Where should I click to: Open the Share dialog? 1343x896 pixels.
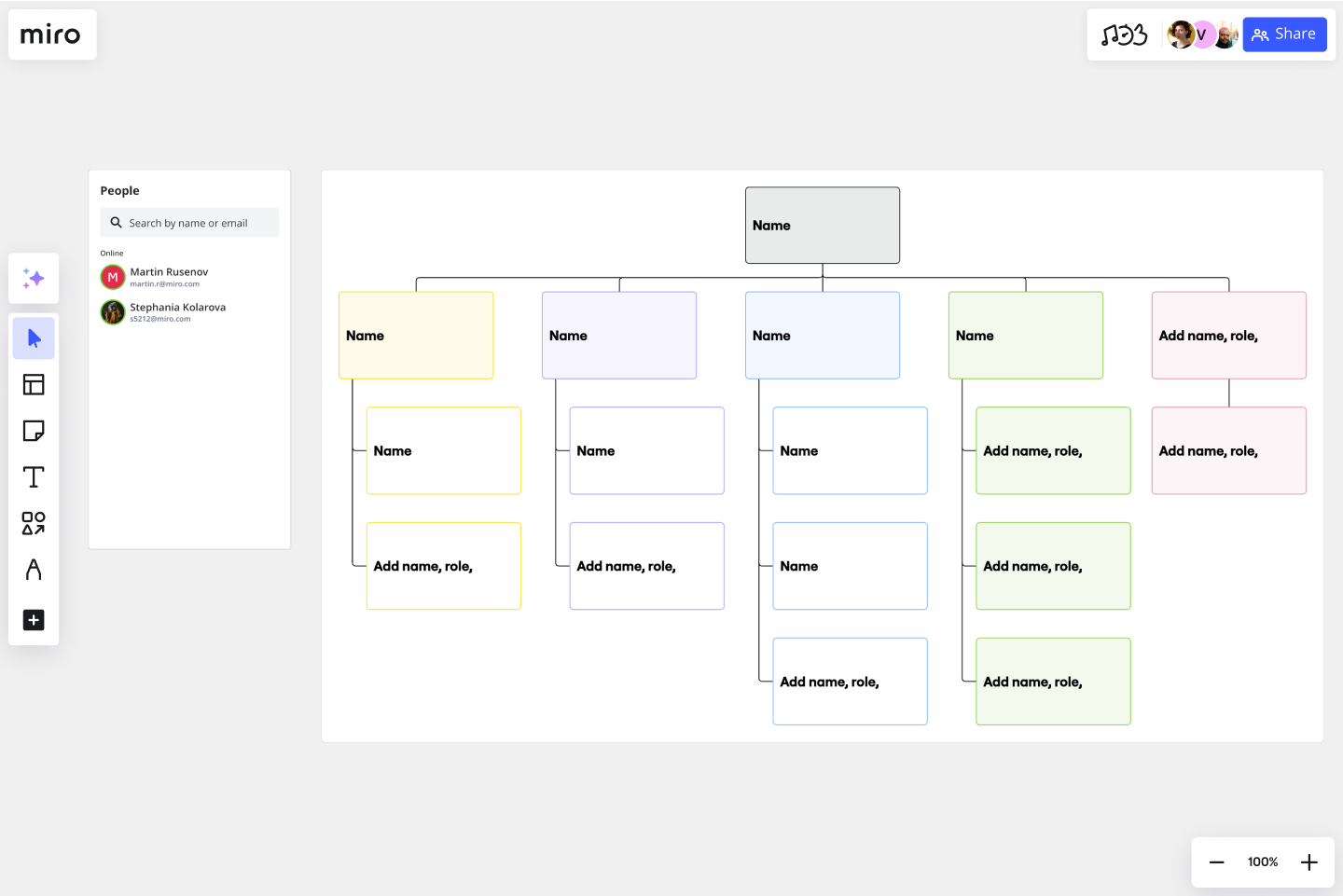(x=1284, y=34)
